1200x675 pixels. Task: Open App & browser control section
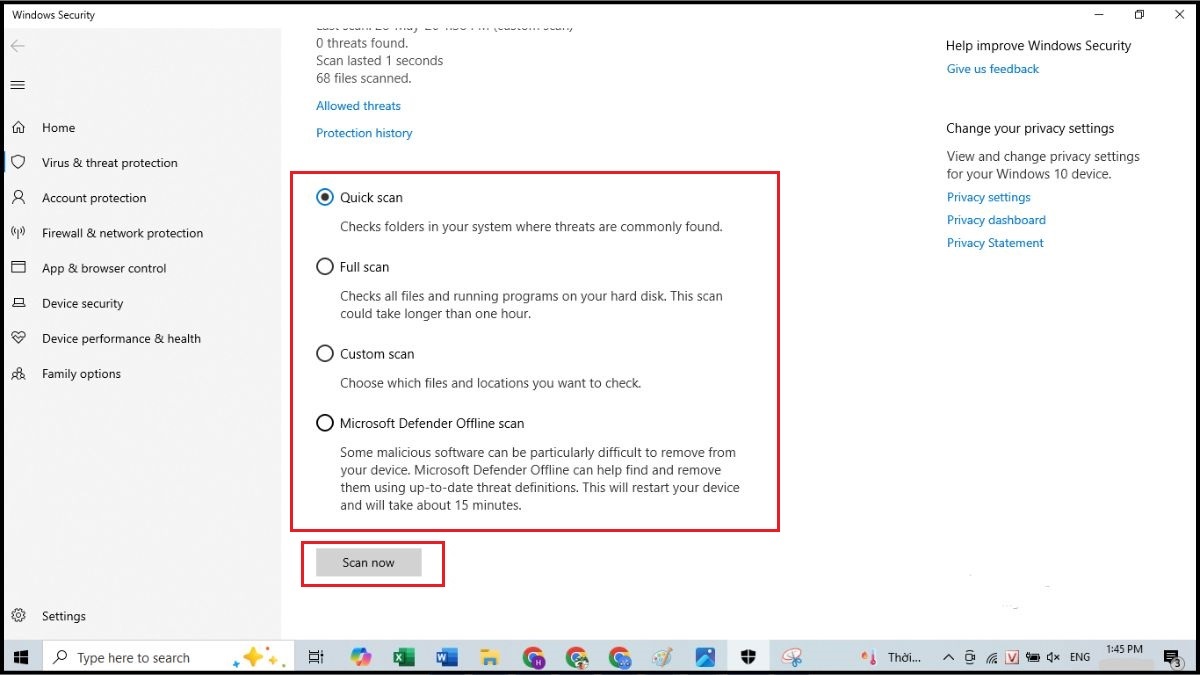point(104,268)
